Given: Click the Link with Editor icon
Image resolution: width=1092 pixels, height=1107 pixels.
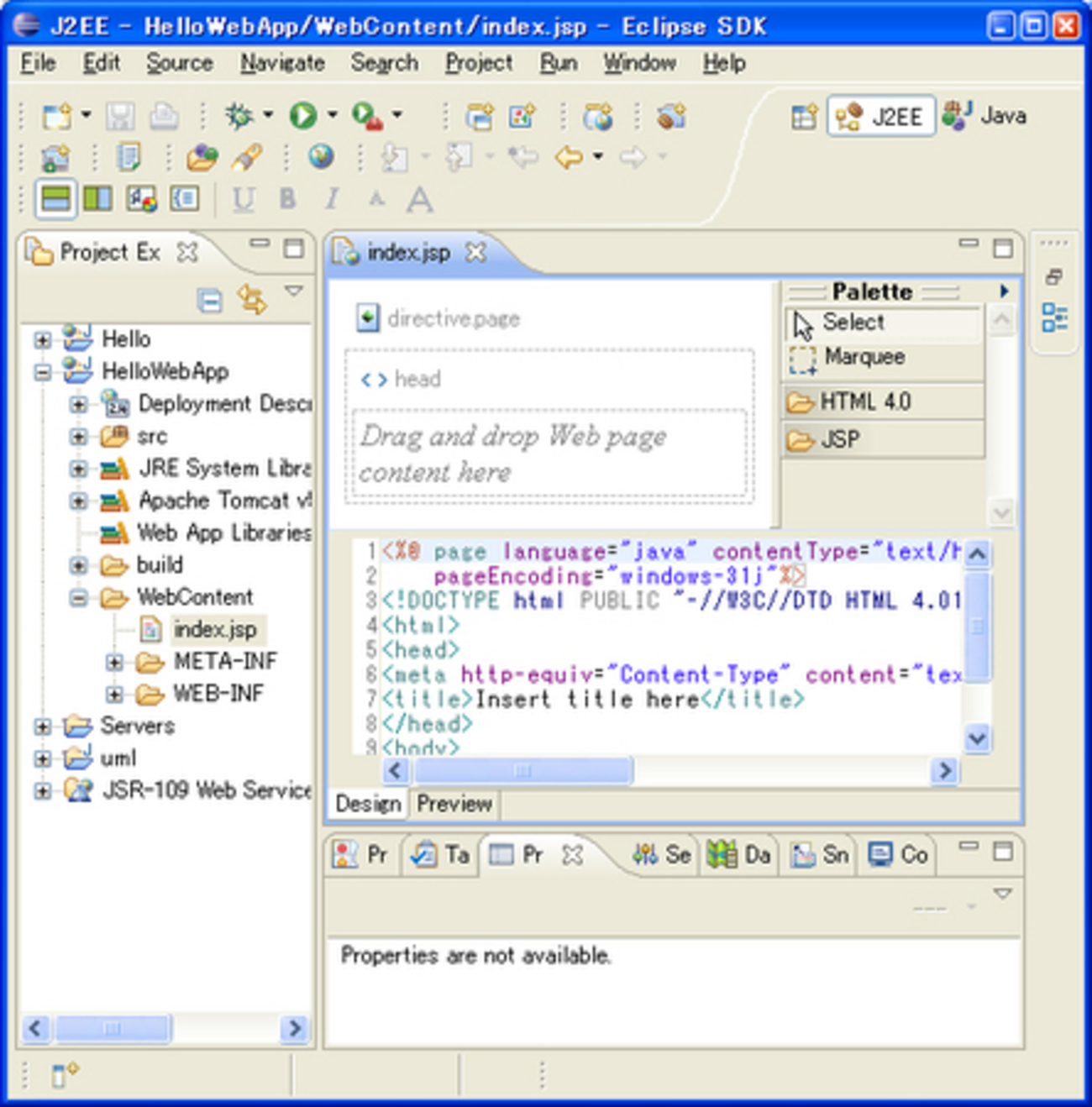Looking at the screenshot, I should click(251, 299).
